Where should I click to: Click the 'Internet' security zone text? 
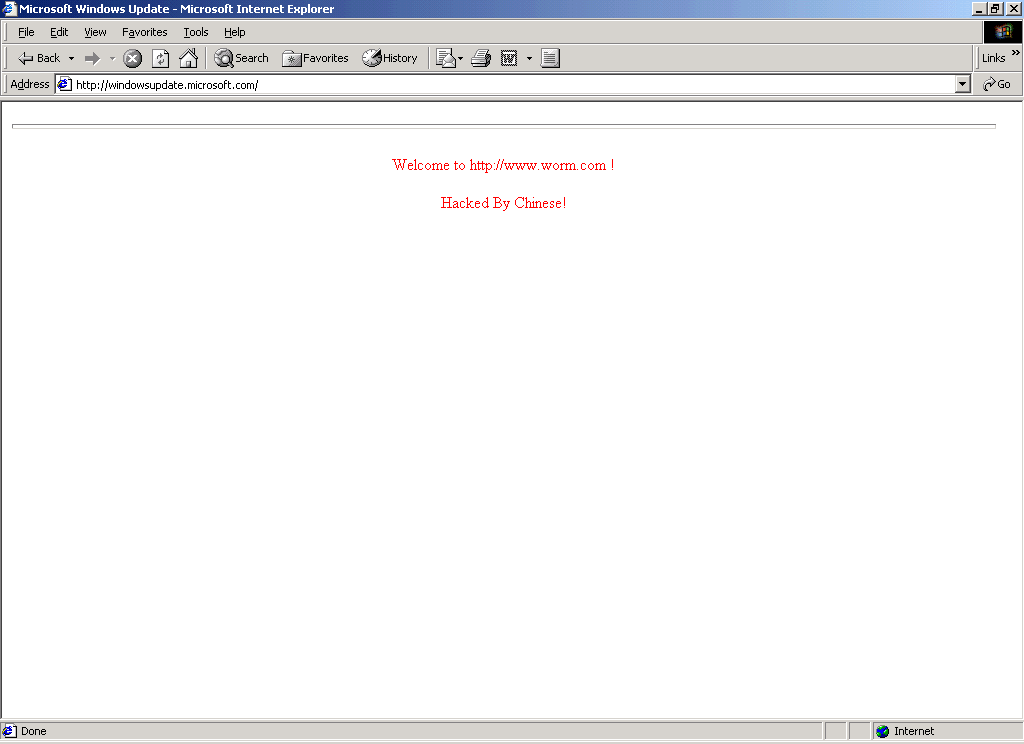pyautogui.click(x=914, y=731)
